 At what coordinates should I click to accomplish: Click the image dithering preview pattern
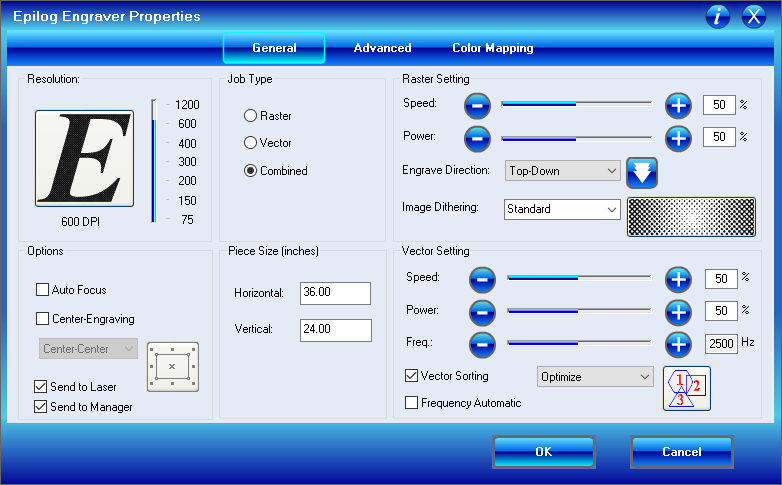691,217
